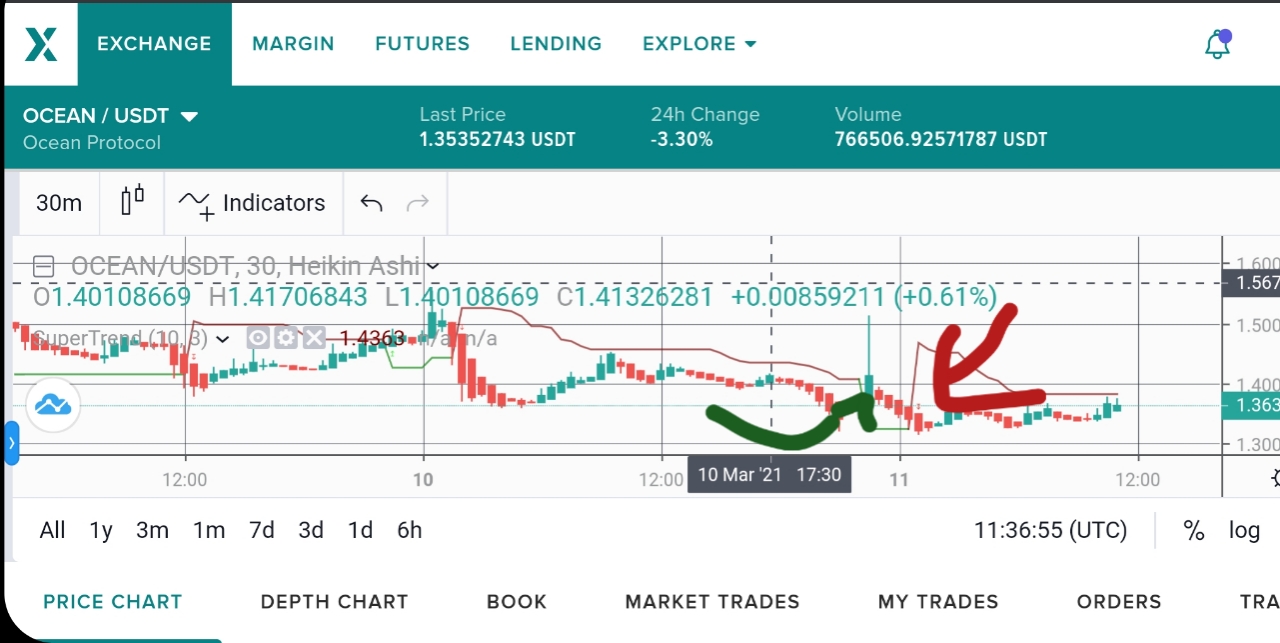This screenshot has width=1280, height=643.
Task: Change the 30m timeframe interval
Action: [x=59, y=203]
